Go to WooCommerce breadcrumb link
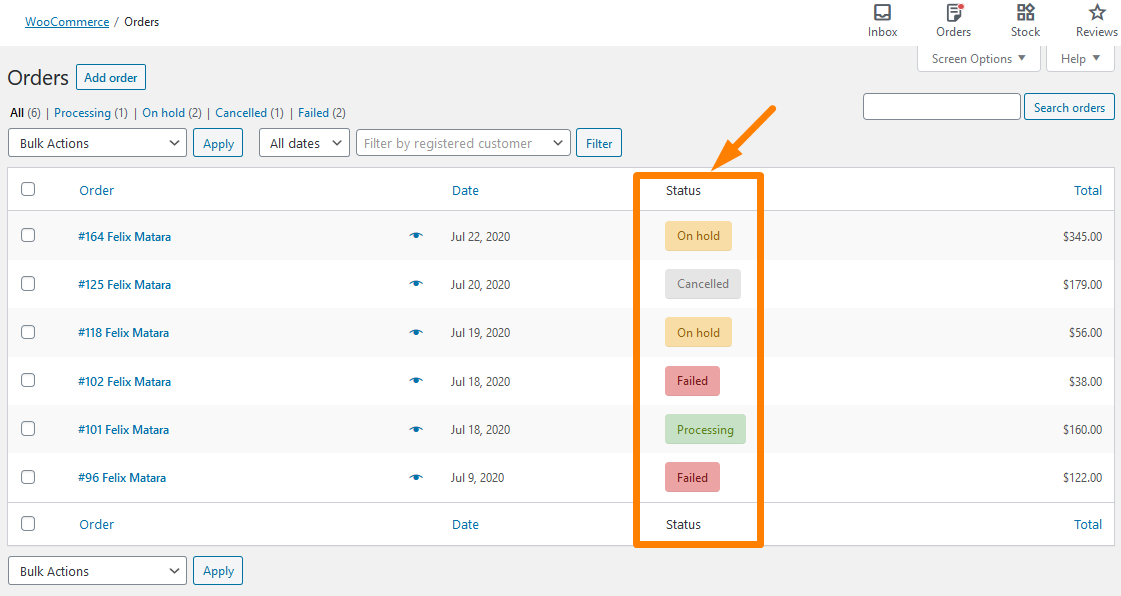 67,21
